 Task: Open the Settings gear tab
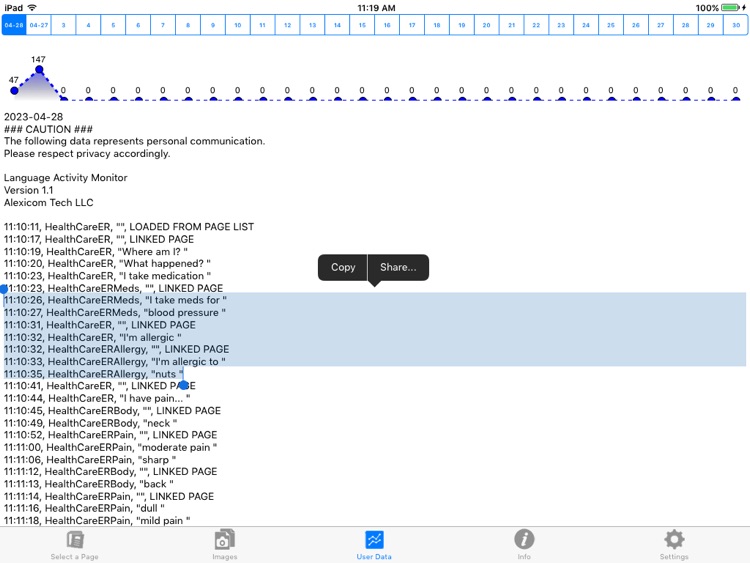674,545
